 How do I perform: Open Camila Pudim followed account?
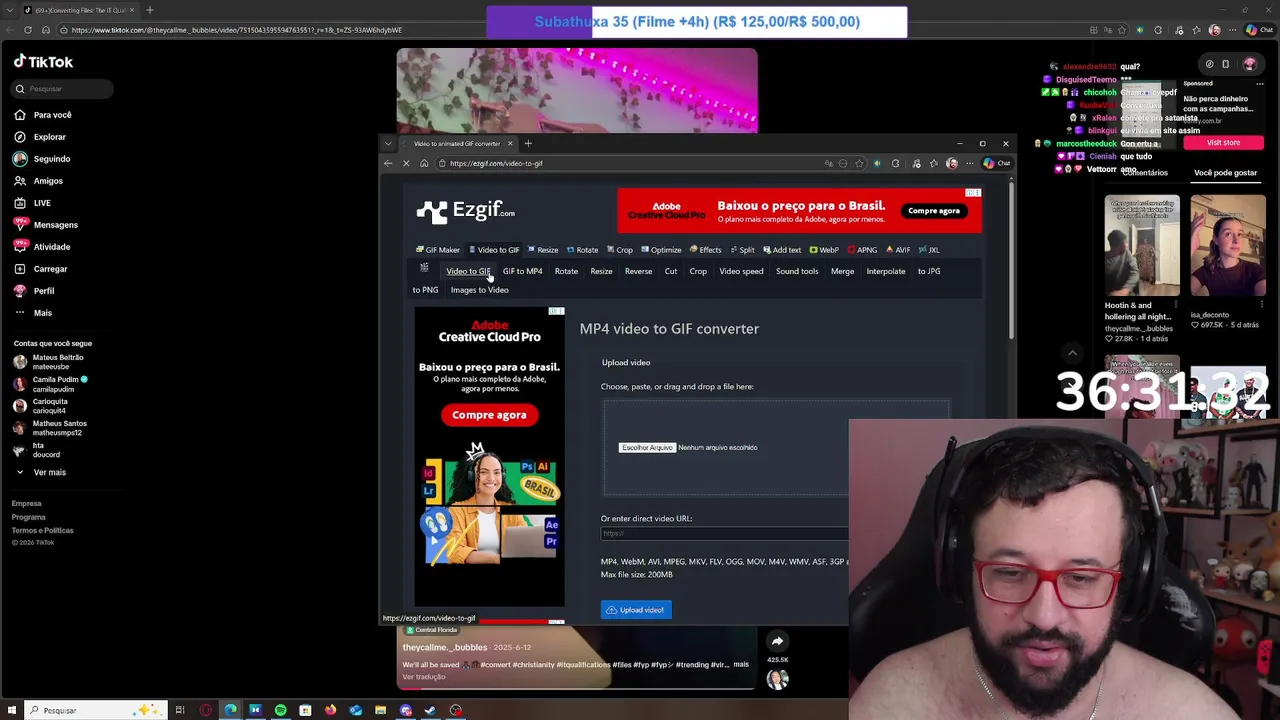click(50, 384)
